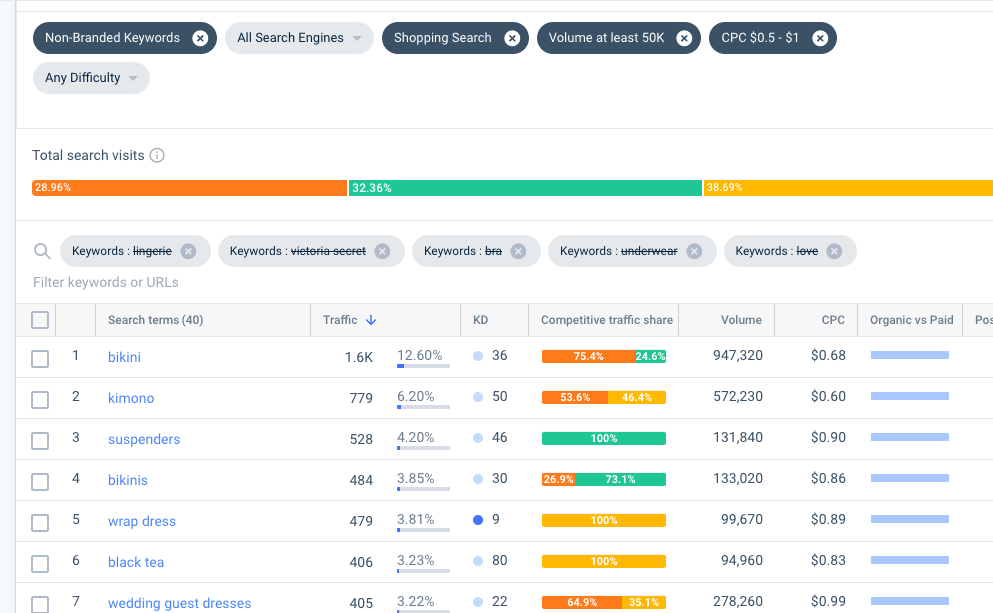Screen dimensions: 993x613
Task: Click the orange 75.4% share bar for bikini
Action: [x=588, y=357]
